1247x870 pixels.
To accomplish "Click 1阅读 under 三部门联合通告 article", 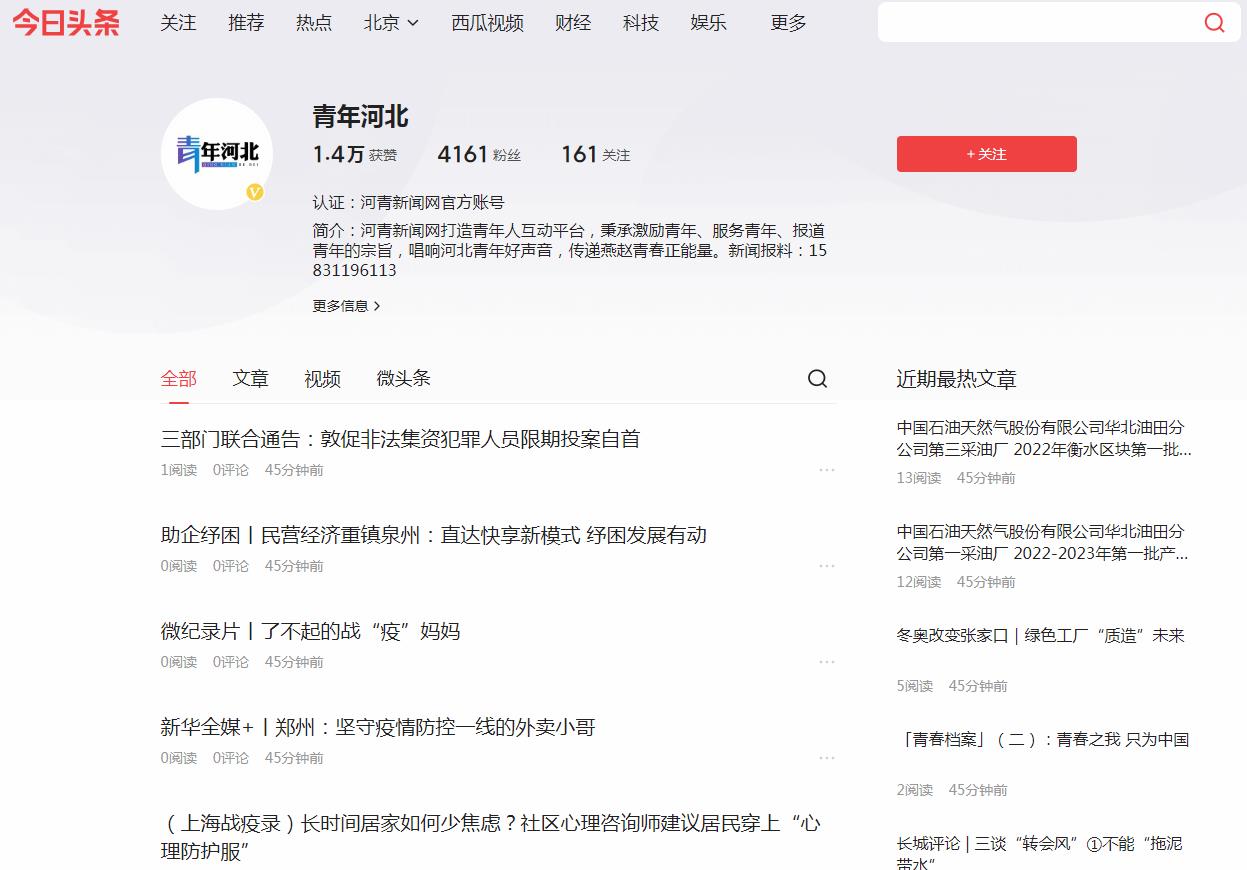I will (179, 470).
